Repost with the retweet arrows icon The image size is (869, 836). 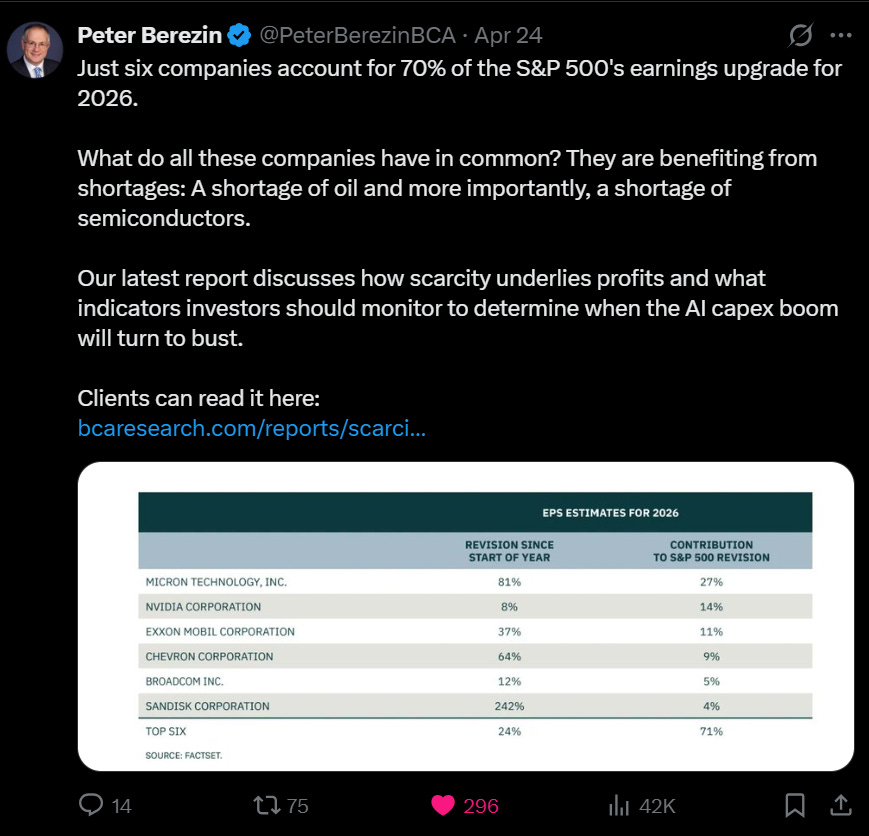point(267,805)
